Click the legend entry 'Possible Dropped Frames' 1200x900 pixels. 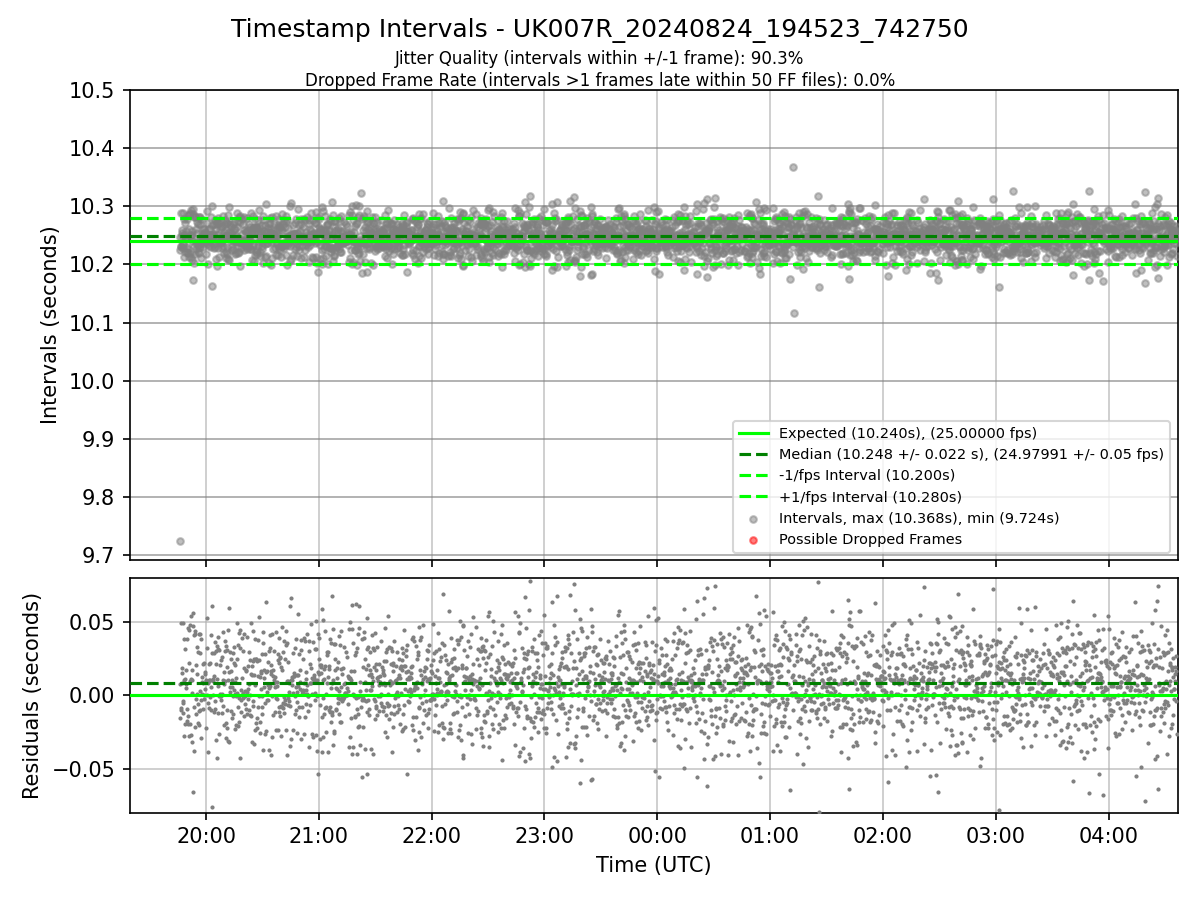pos(870,539)
